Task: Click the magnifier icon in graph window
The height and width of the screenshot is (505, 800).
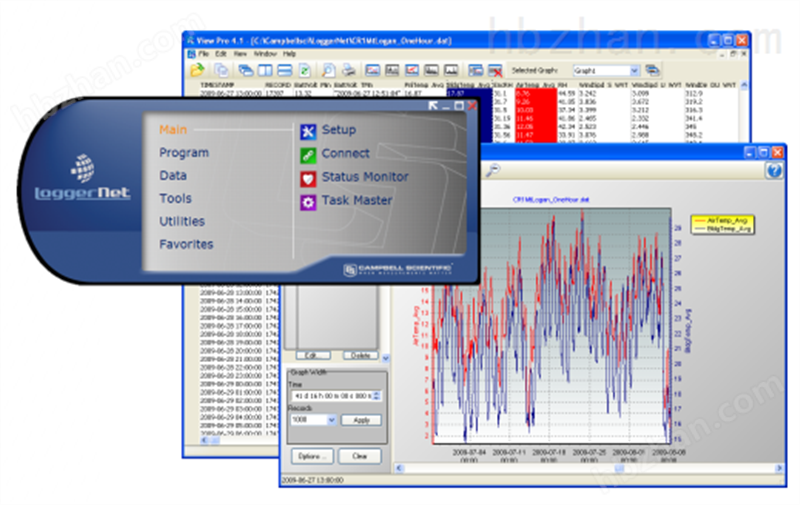Action: (x=493, y=171)
